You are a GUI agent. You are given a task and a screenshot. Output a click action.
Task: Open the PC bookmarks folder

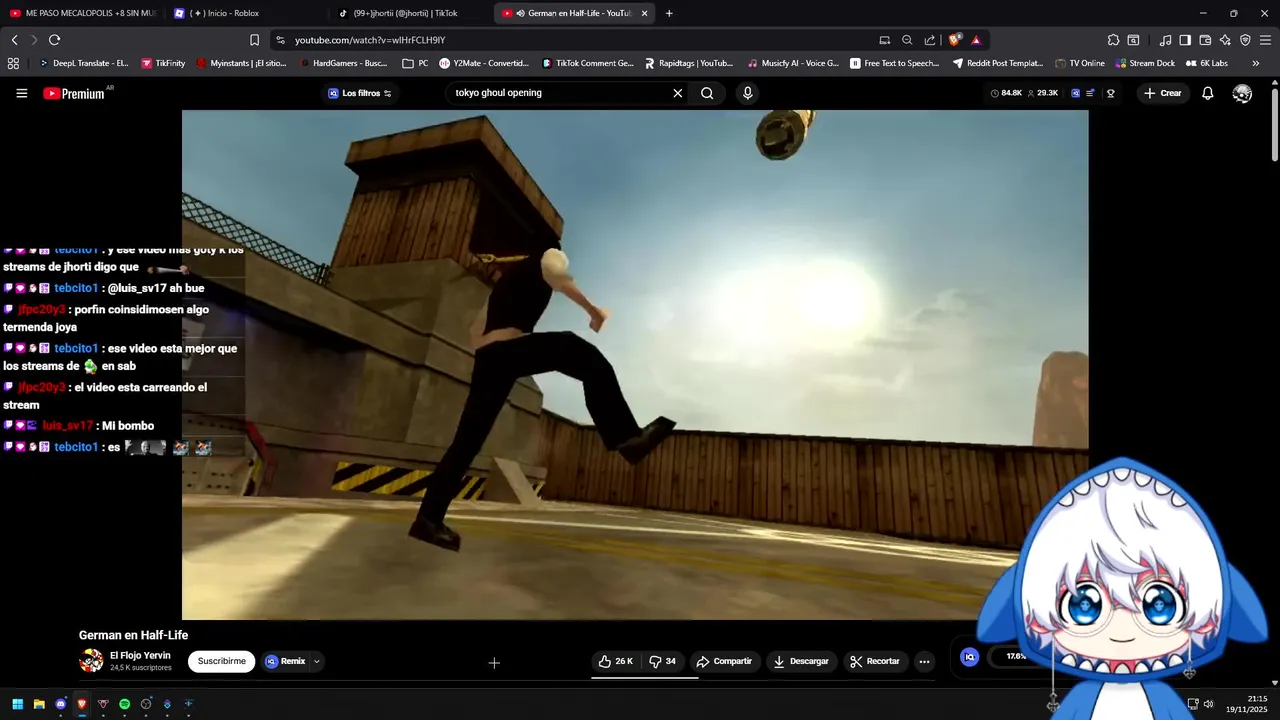pyautogui.click(x=415, y=63)
